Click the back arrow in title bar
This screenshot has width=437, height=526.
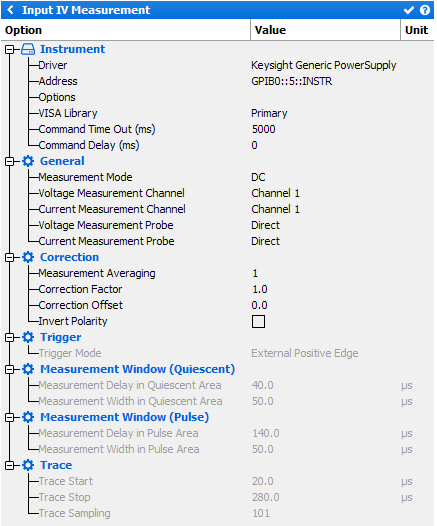(x=11, y=10)
